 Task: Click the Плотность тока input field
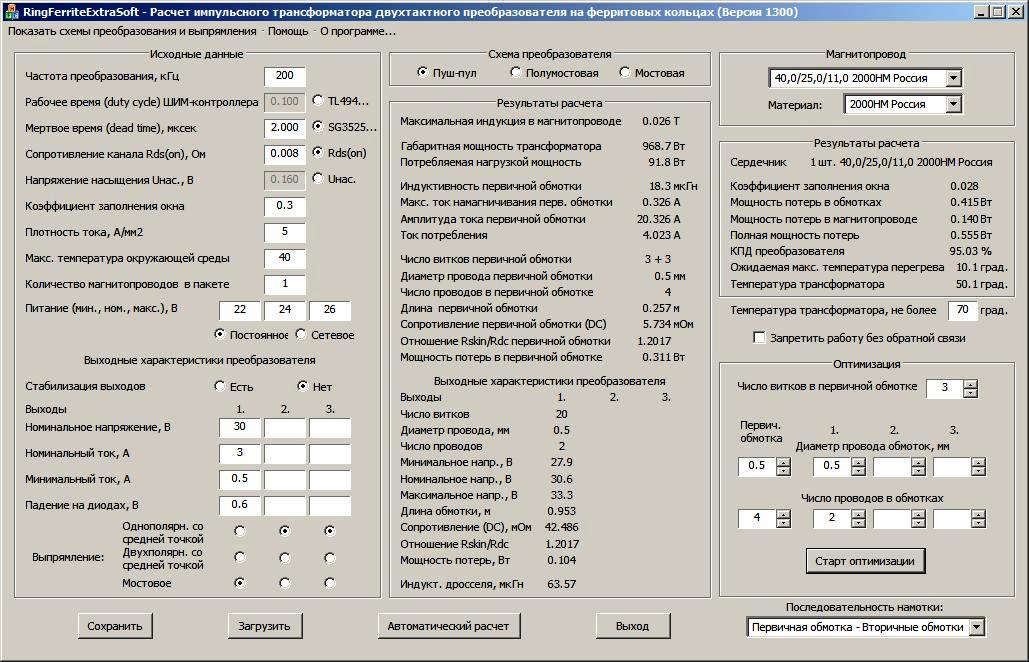pos(285,232)
